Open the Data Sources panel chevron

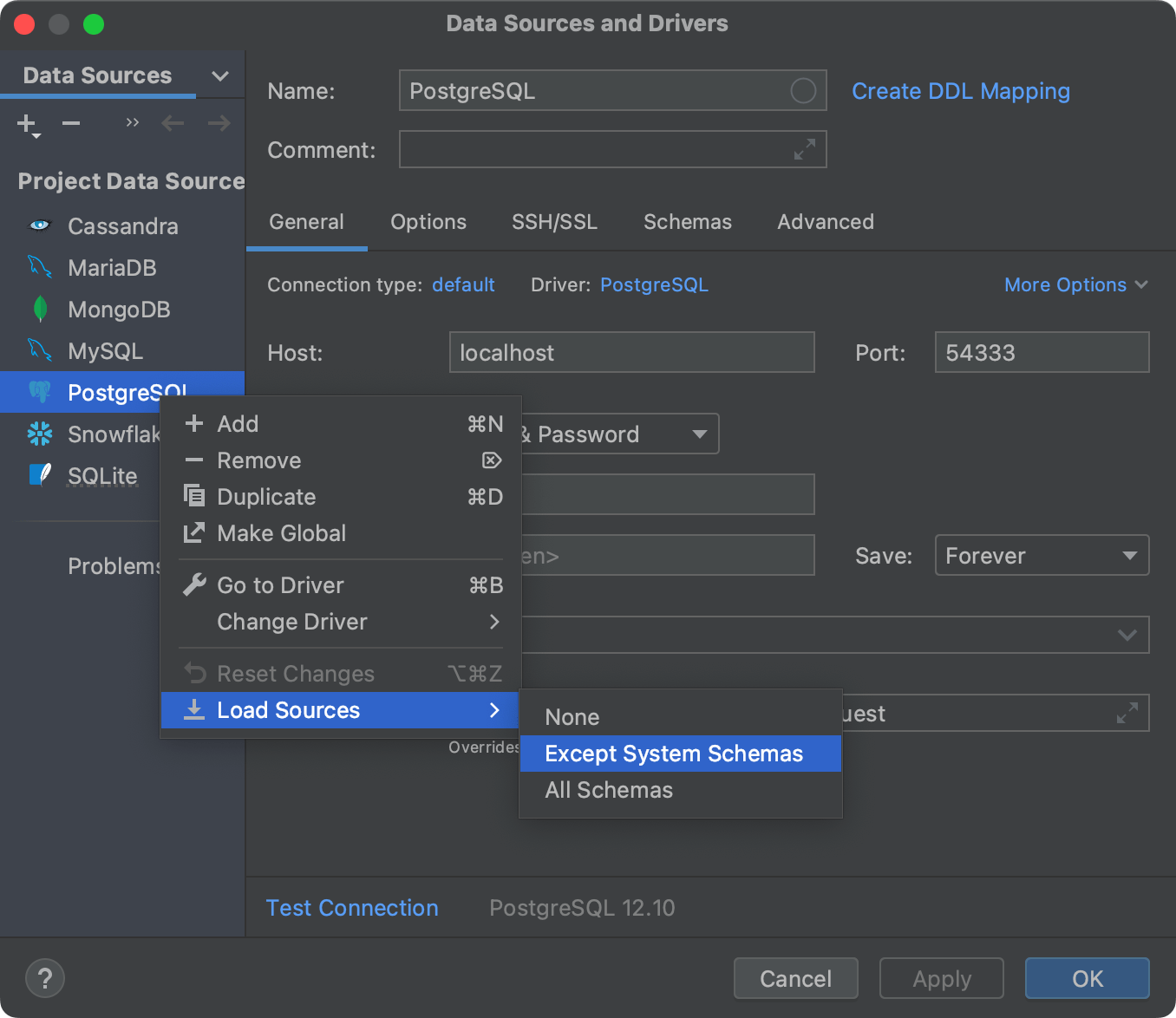pyautogui.click(x=220, y=76)
